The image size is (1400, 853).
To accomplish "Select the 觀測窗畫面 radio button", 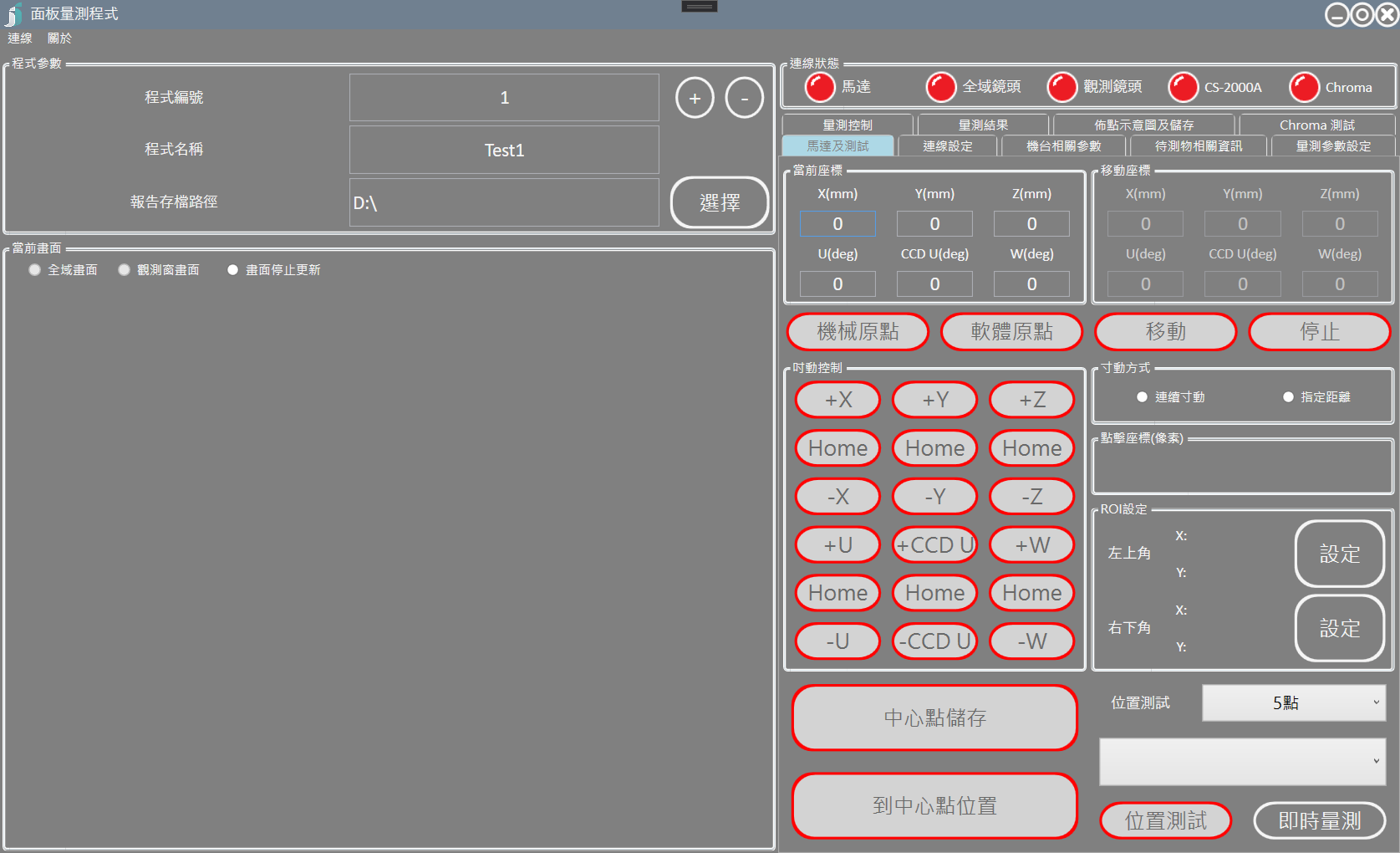I will pyautogui.click(x=125, y=270).
